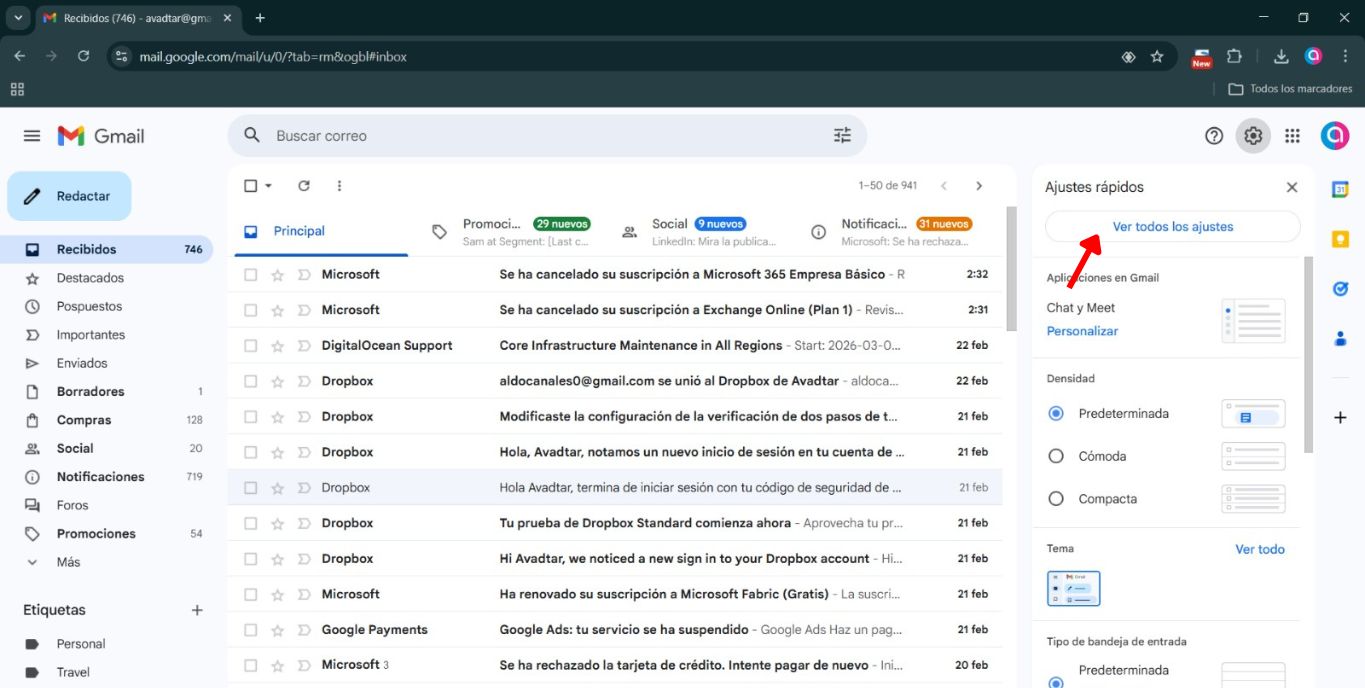Image resolution: width=1365 pixels, height=688 pixels.
Task: Tick the Google Payments email checkbox
Action: pyautogui.click(x=250, y=630)
